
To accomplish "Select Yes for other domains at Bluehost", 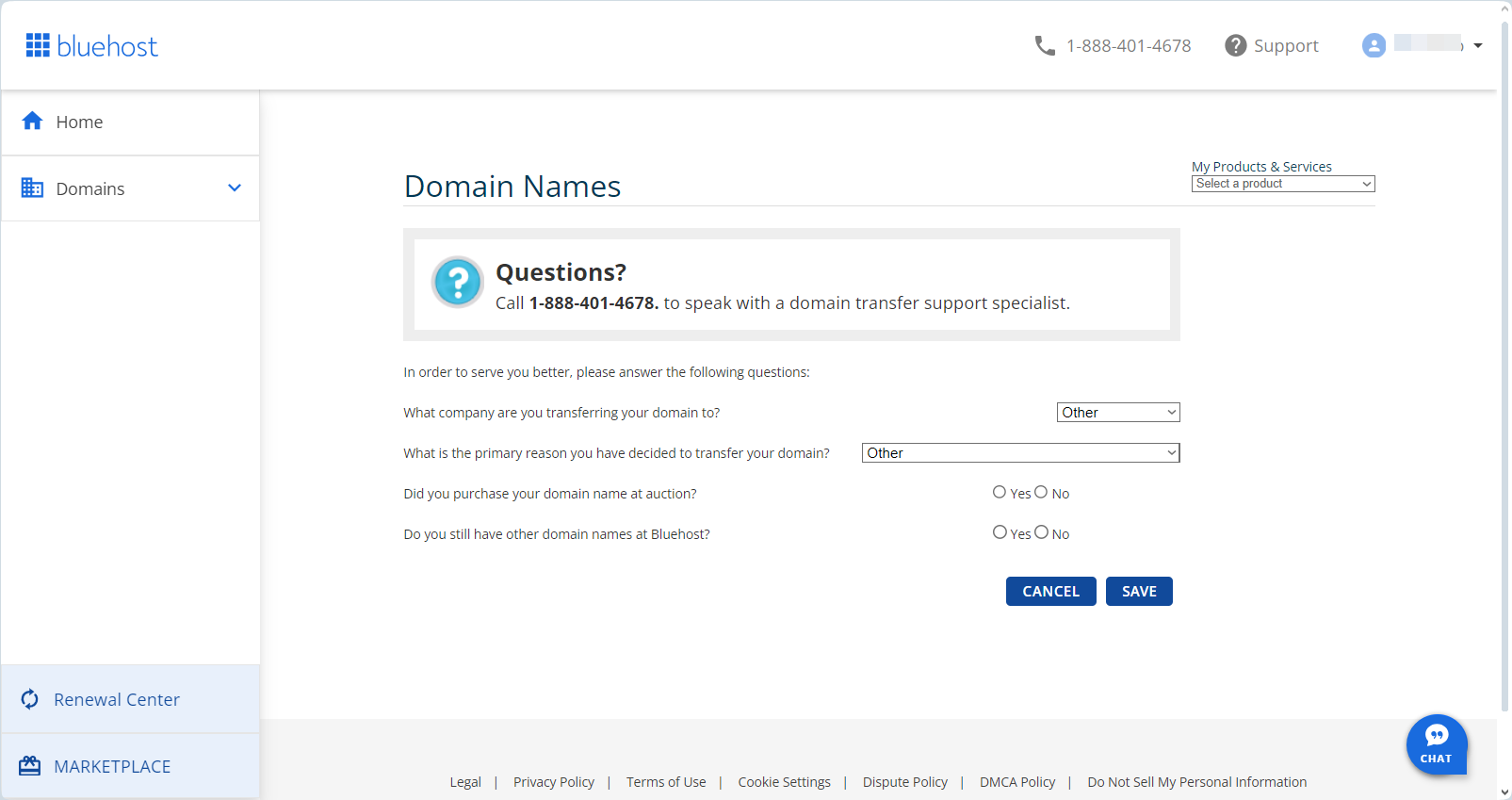I will tap(1000, 532).
